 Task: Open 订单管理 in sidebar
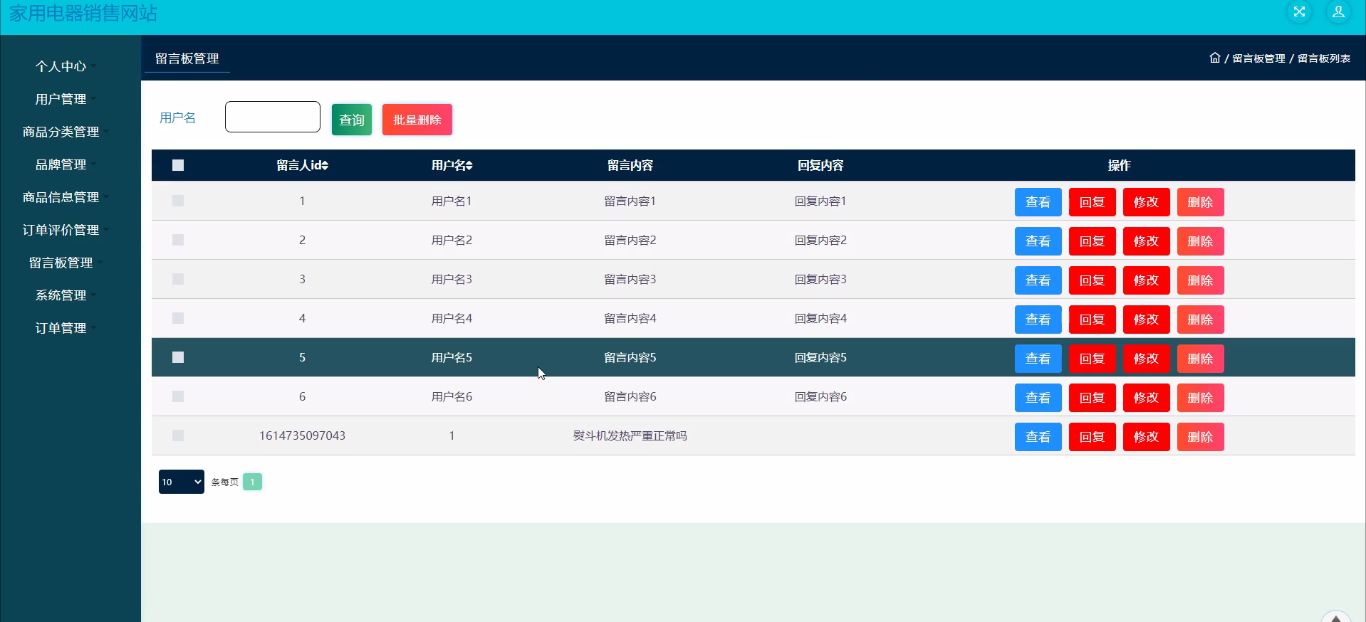(x=61, y=328)
